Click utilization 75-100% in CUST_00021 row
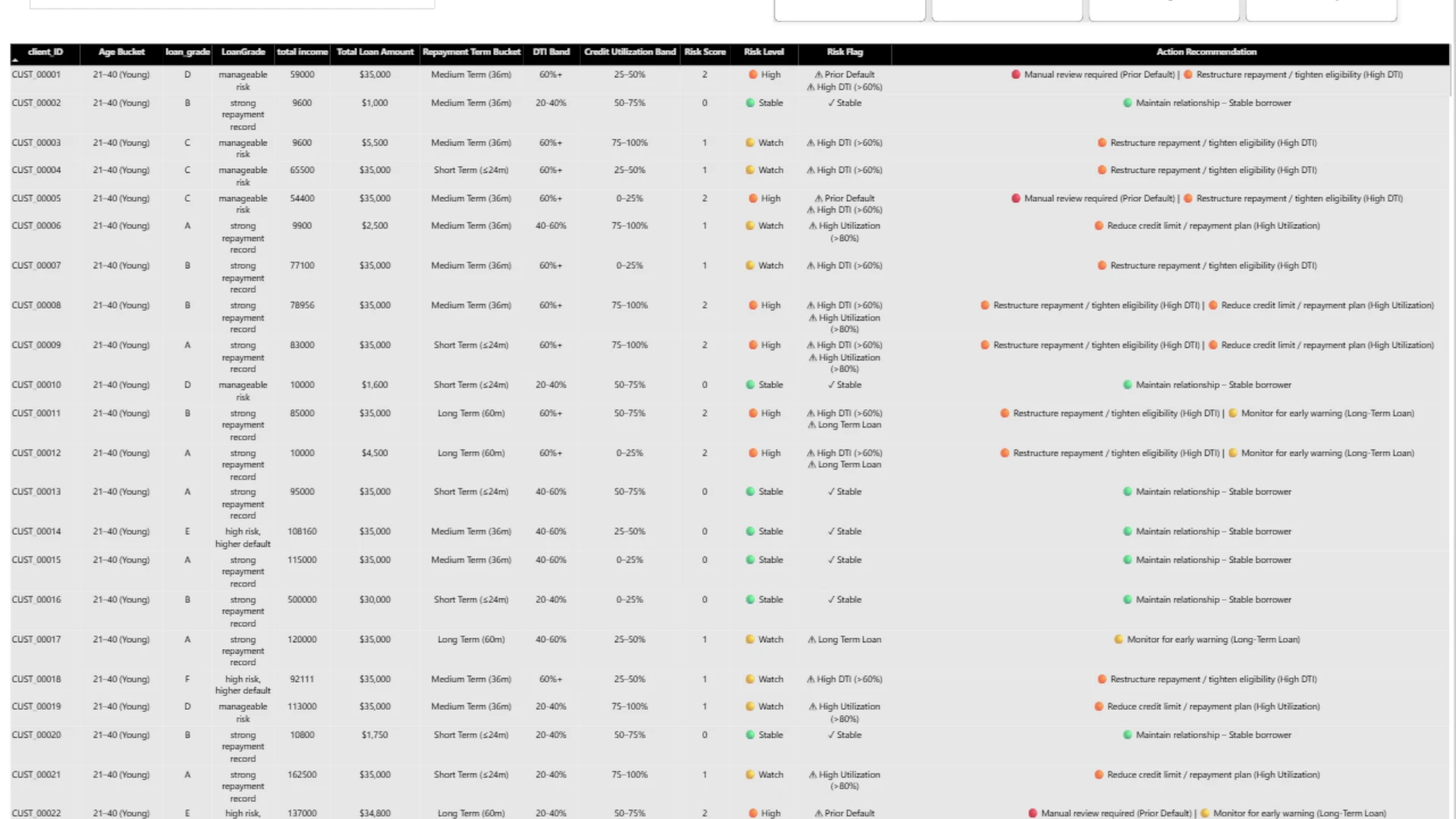This screenshot has height=819, width=1456. (x=629, y=775)
